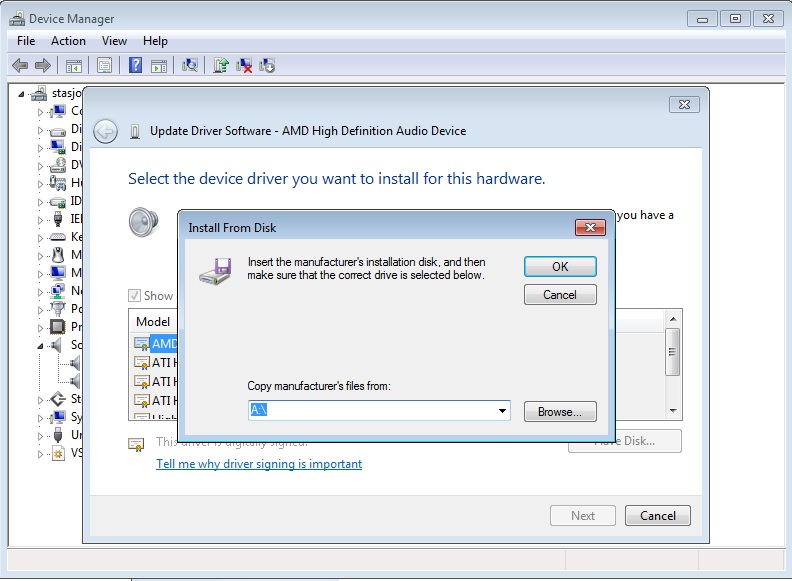
Task: Click the Next button in driver wizard
Action: pos(583,516)
